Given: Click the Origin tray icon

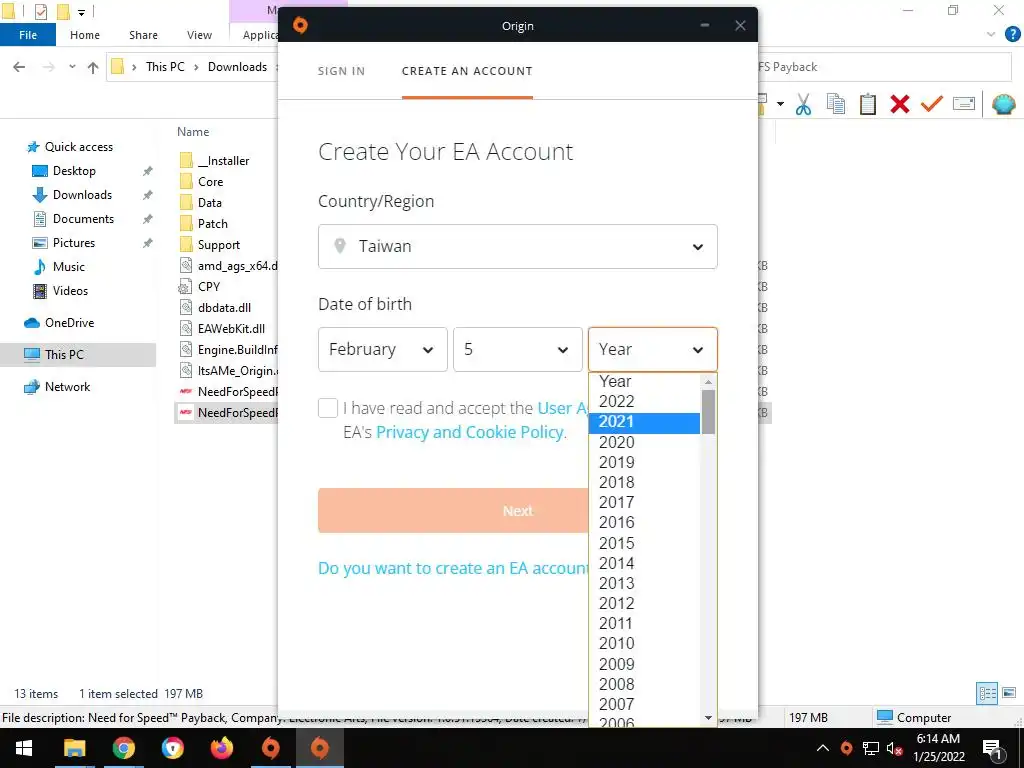Looking at the screenshot, I should 846,748.
